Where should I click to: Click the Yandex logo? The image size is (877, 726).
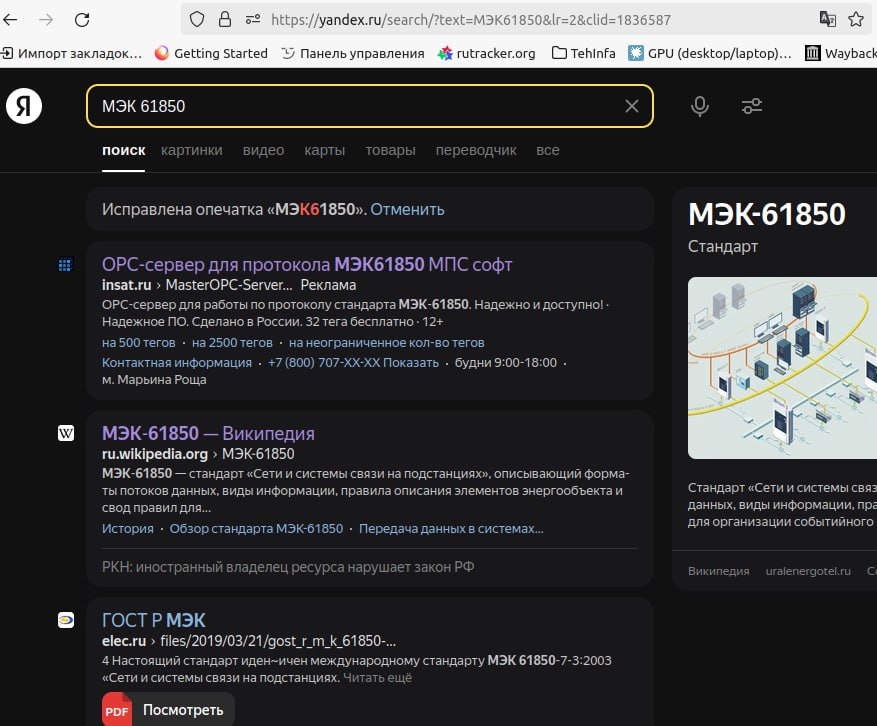[24, 106]
